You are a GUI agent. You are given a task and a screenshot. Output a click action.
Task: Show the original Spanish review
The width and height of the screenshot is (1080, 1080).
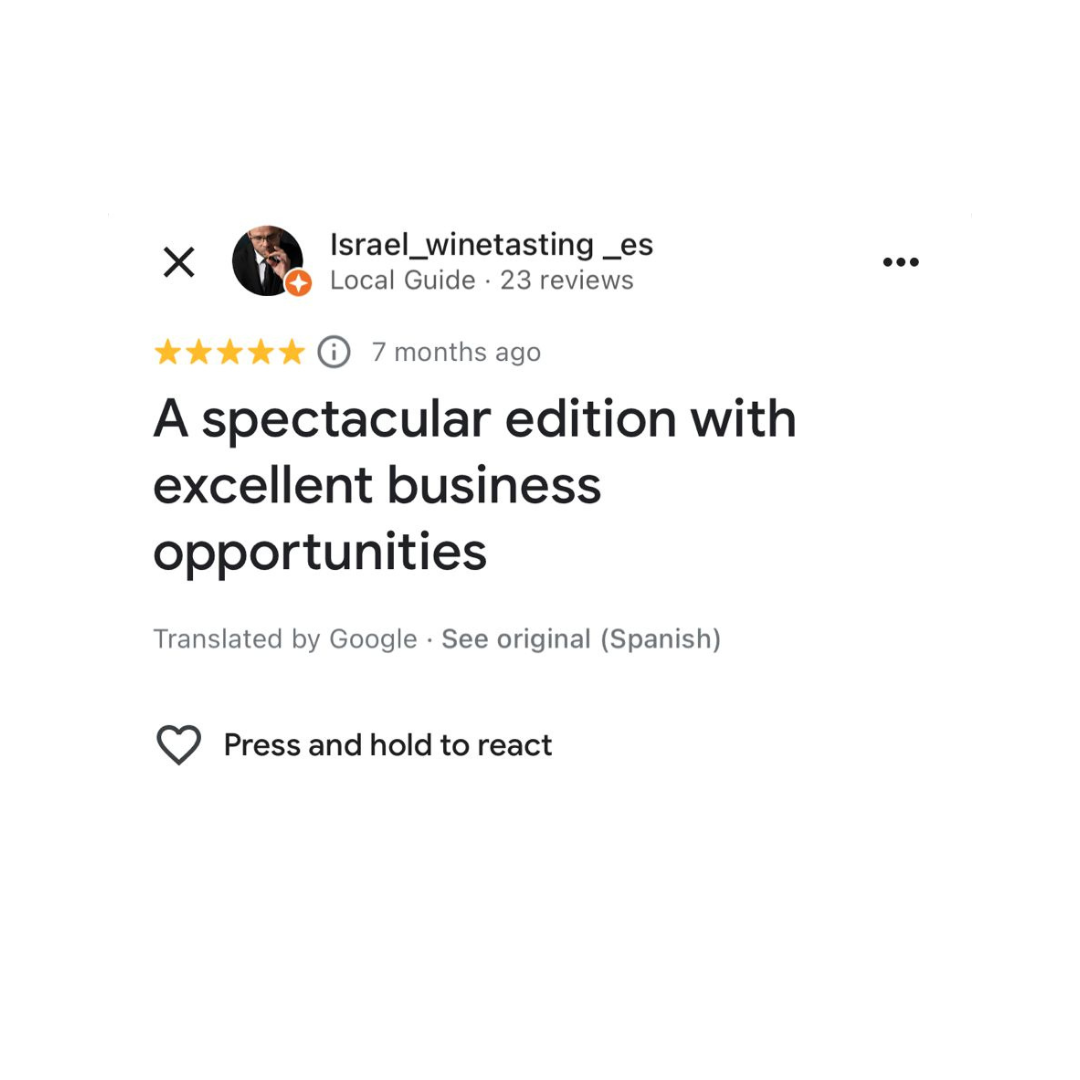[581, 639]
